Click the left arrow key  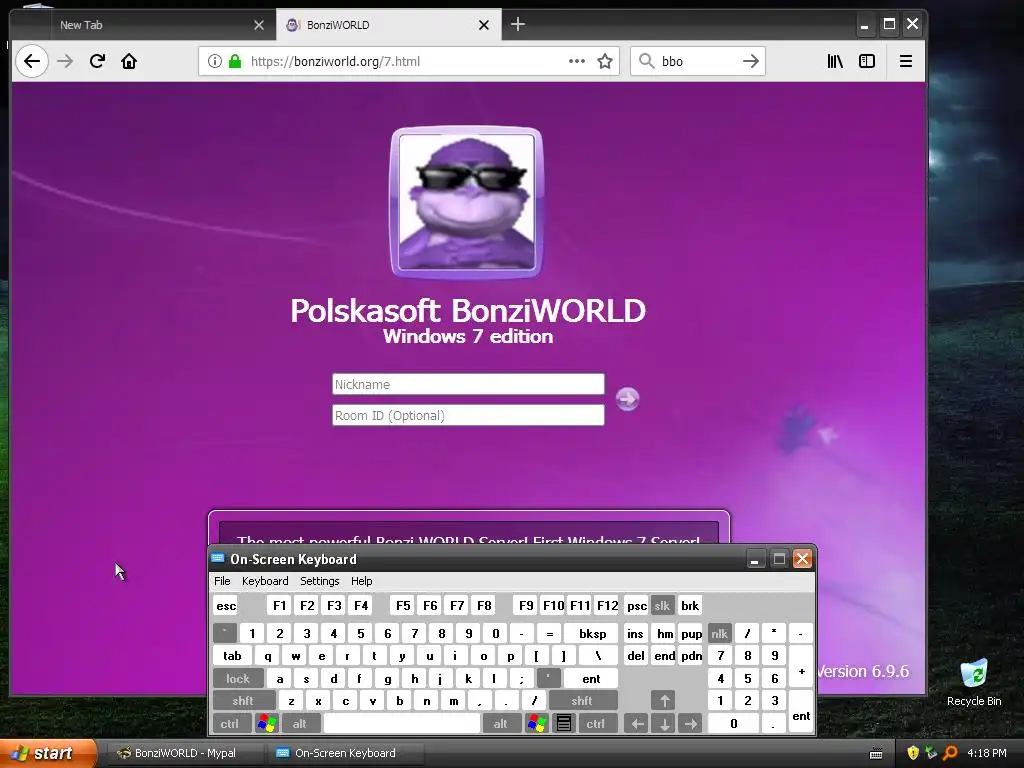tap(637, 724)
